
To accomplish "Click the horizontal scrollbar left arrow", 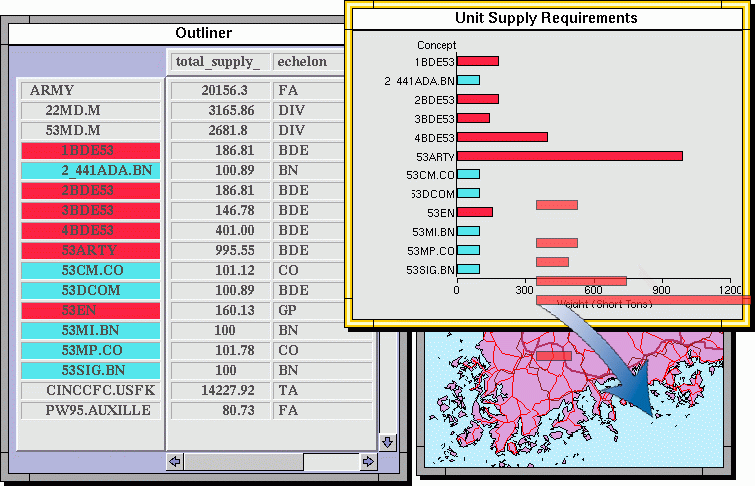I will pyautogui.click(x=175, y=462).
